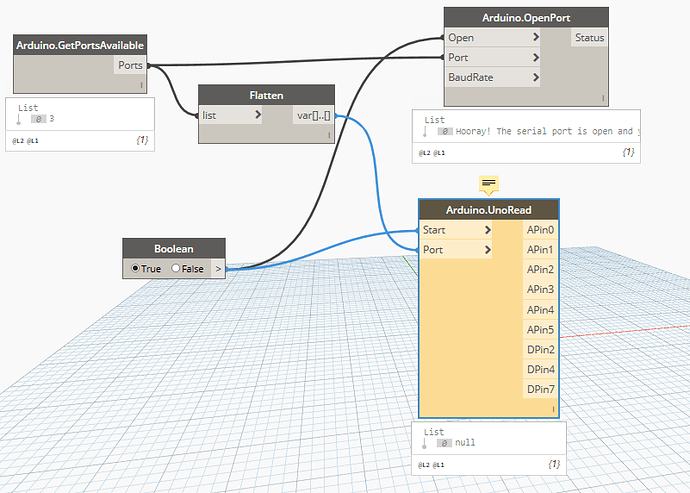Image resolution: width=690 pixels, height=493 pixels.
Task: Click the Start input label on Arduino.UnoRead
Action: click(434, 230)
